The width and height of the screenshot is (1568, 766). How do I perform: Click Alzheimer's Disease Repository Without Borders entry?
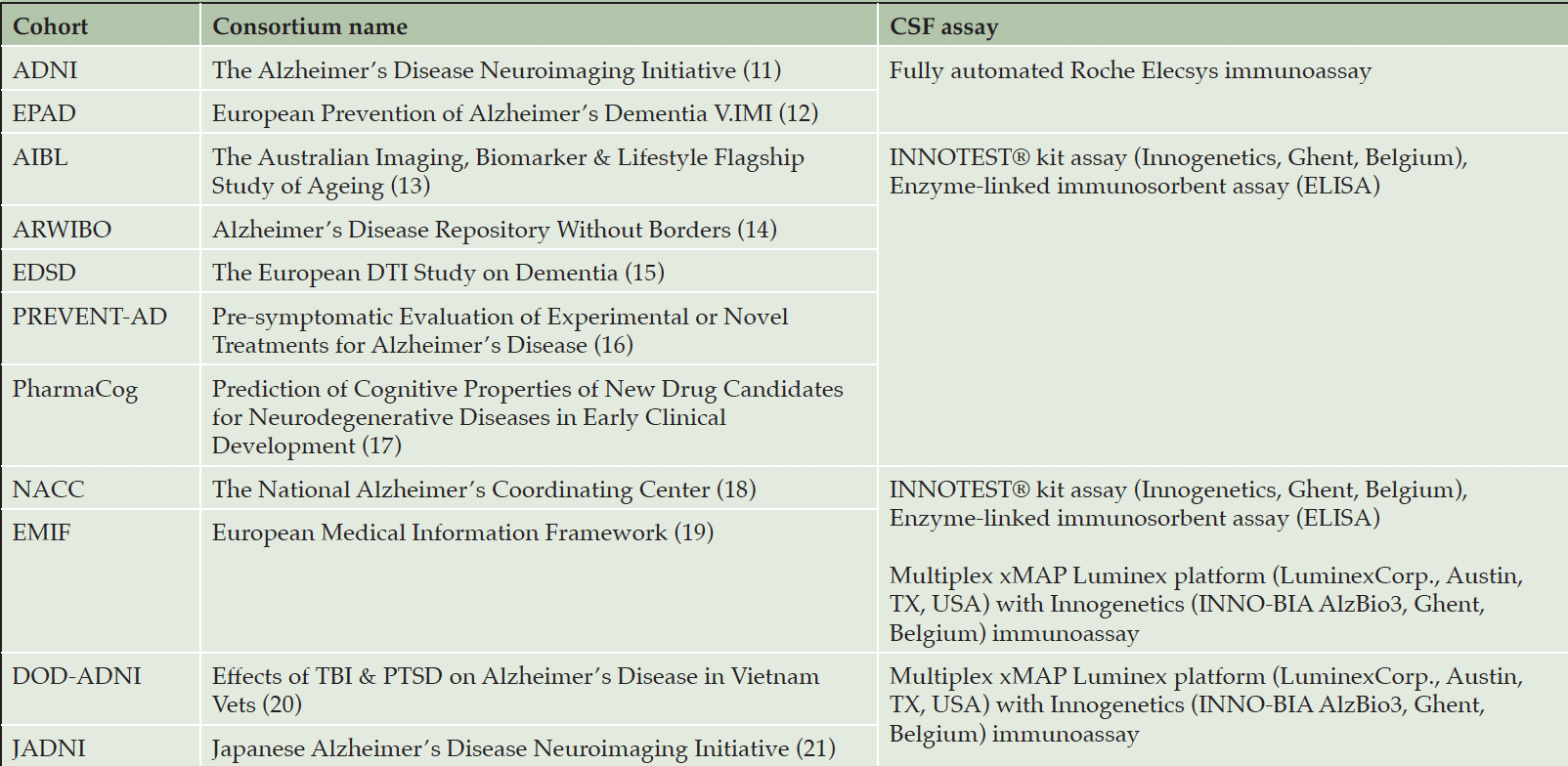pos(495,230)
